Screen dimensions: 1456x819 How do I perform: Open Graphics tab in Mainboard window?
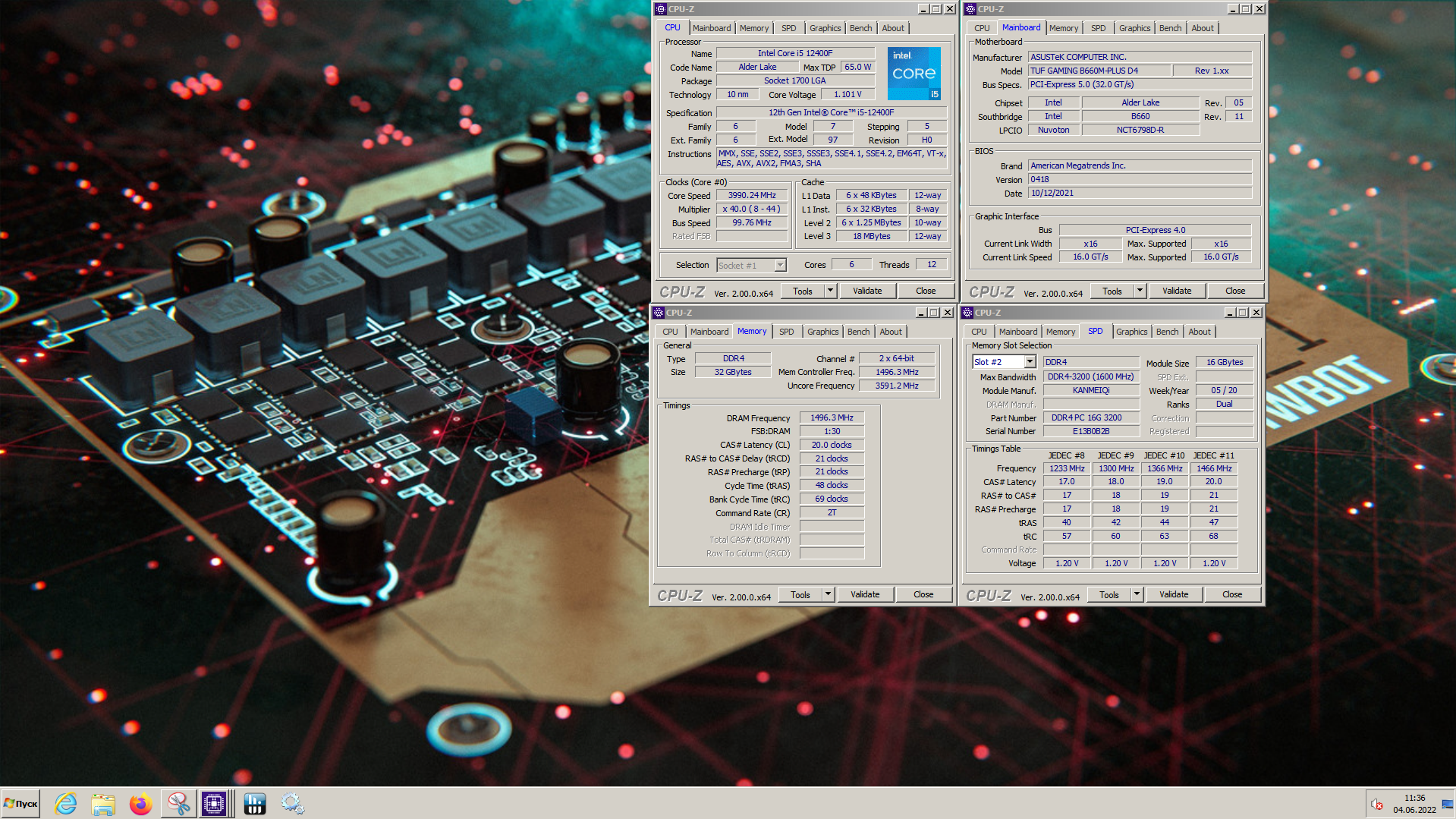tap(1134, 28)
